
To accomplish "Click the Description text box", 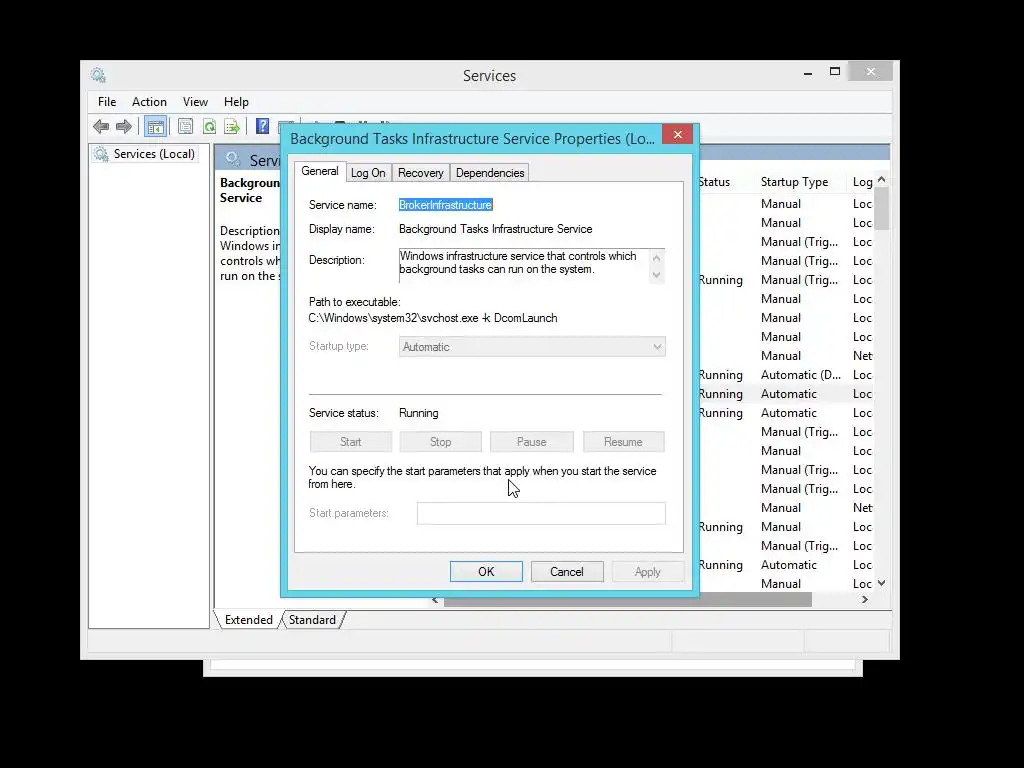I will 523,265.
